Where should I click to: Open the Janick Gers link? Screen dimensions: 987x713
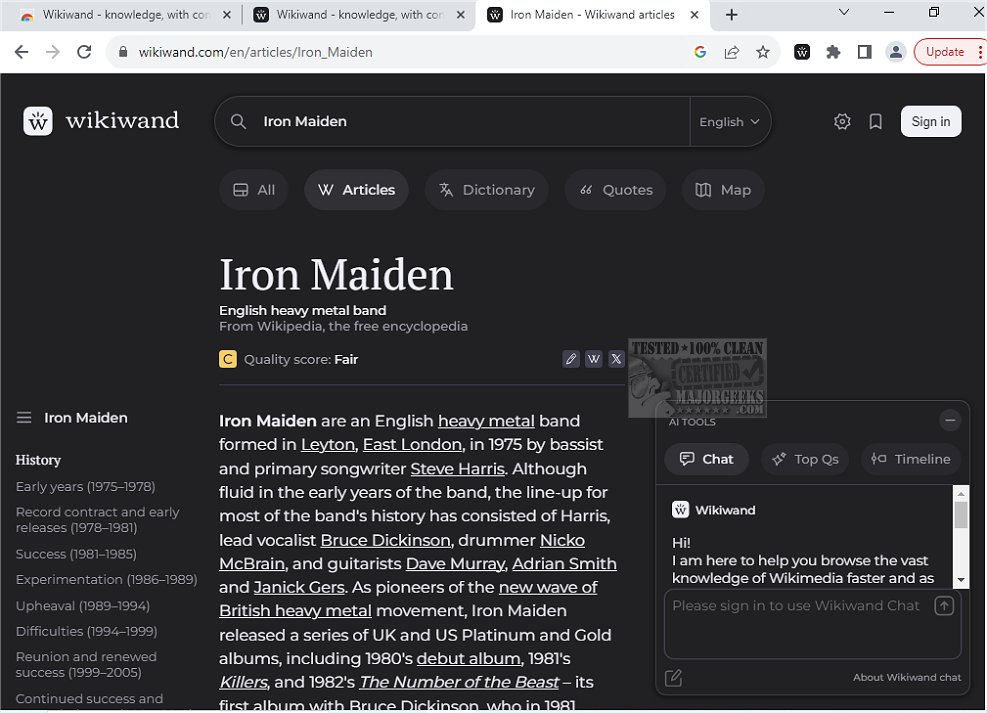pos(299,588)
